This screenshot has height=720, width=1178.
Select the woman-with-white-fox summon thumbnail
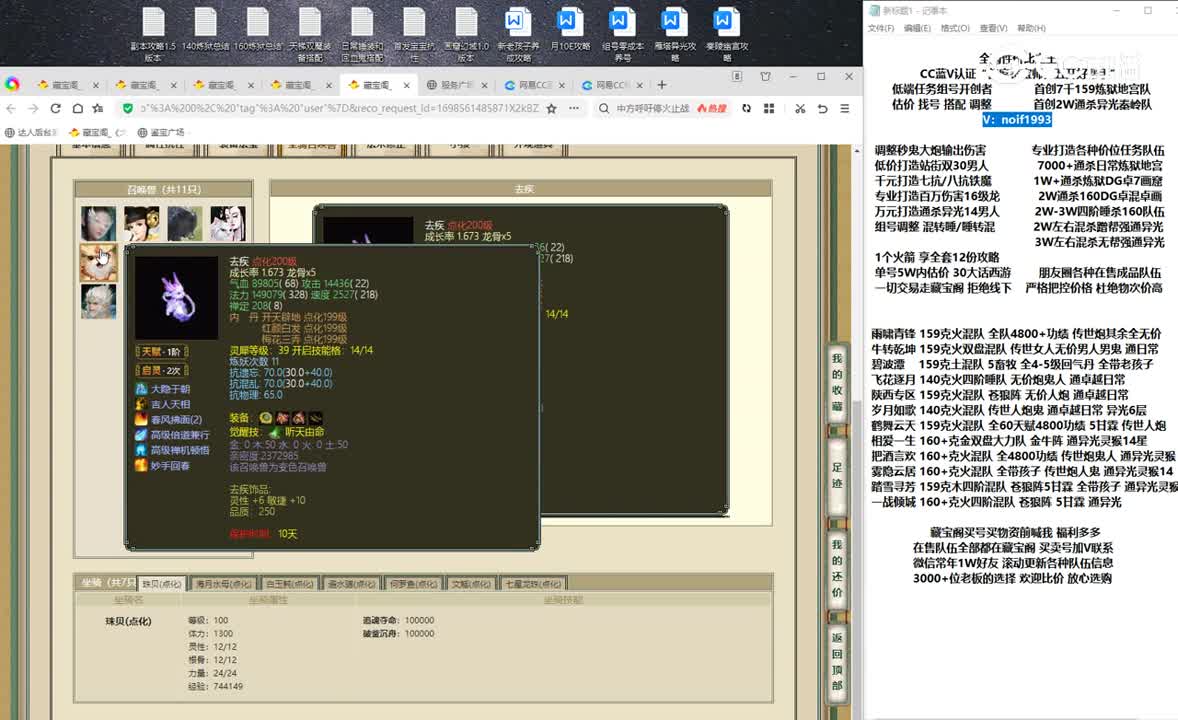pyautogui.click(x=228, y=223)
